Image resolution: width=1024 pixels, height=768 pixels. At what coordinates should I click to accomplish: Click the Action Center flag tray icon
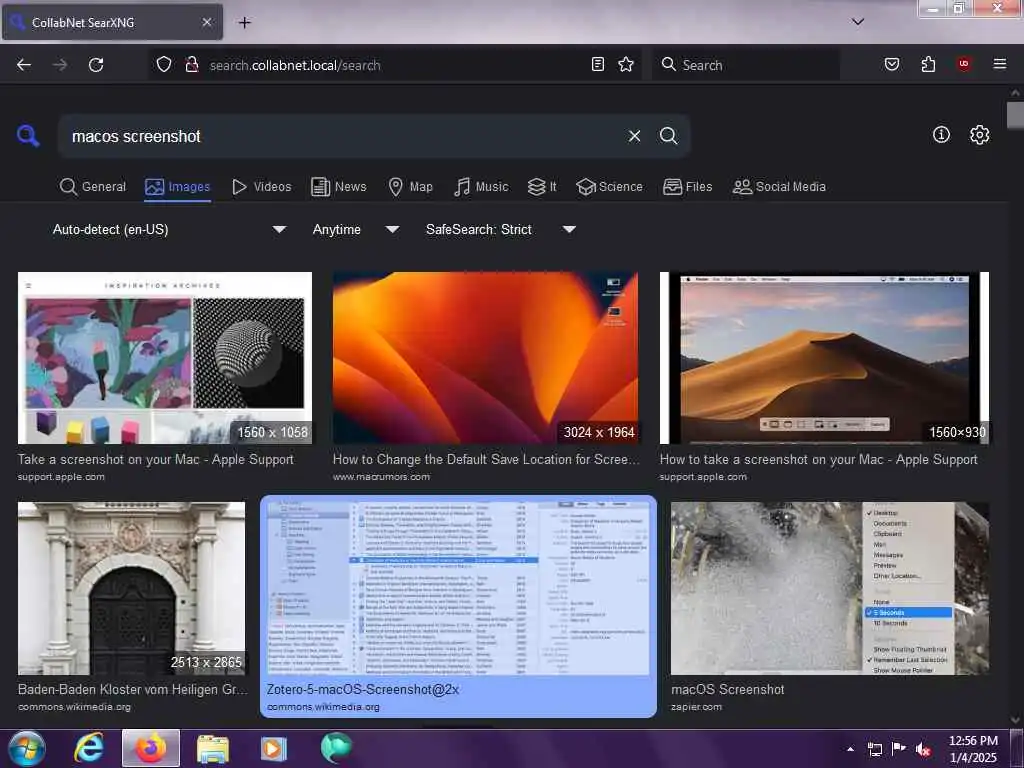point(899,749)
